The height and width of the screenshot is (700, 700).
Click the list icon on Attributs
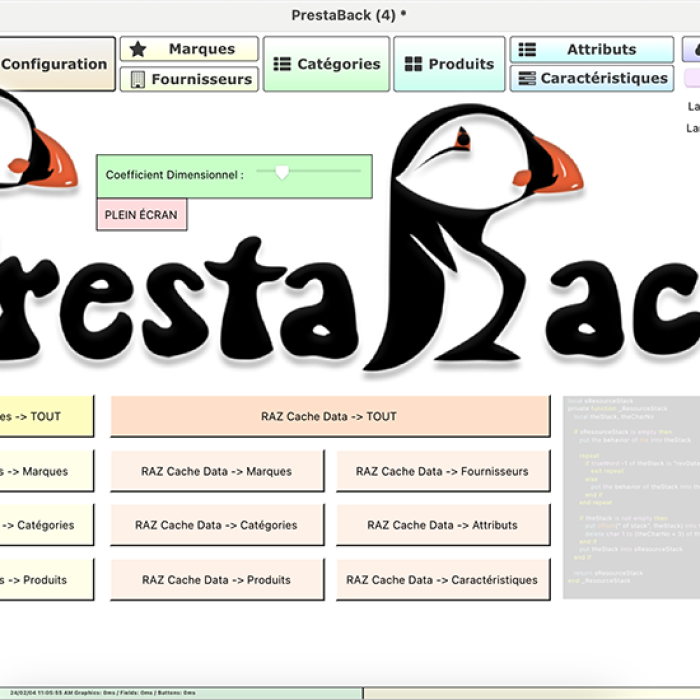[x=527, y=49]
